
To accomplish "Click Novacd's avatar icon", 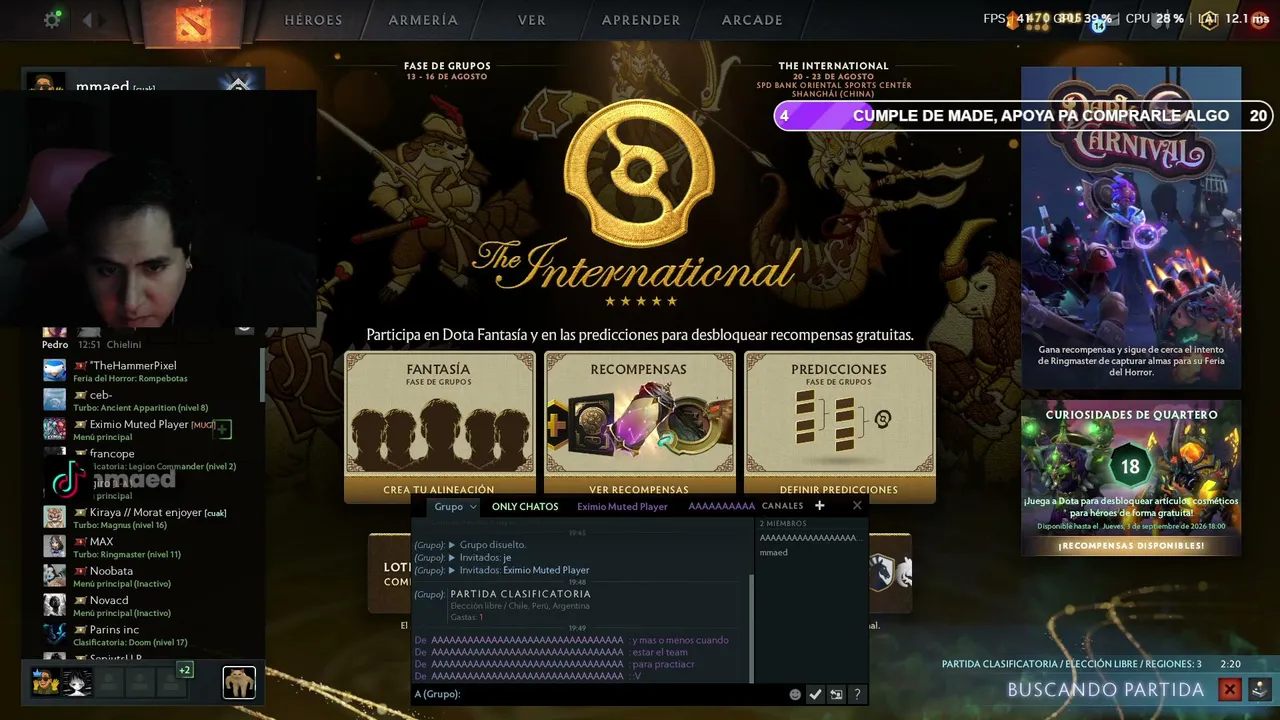I will point(54,604).
